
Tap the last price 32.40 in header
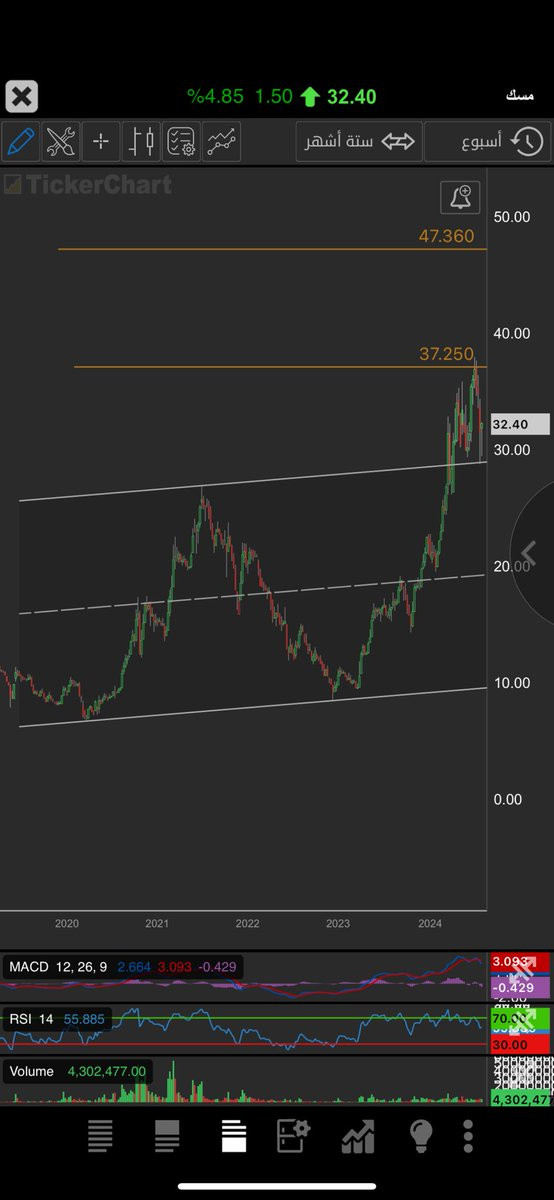click(x=352, y=97)
